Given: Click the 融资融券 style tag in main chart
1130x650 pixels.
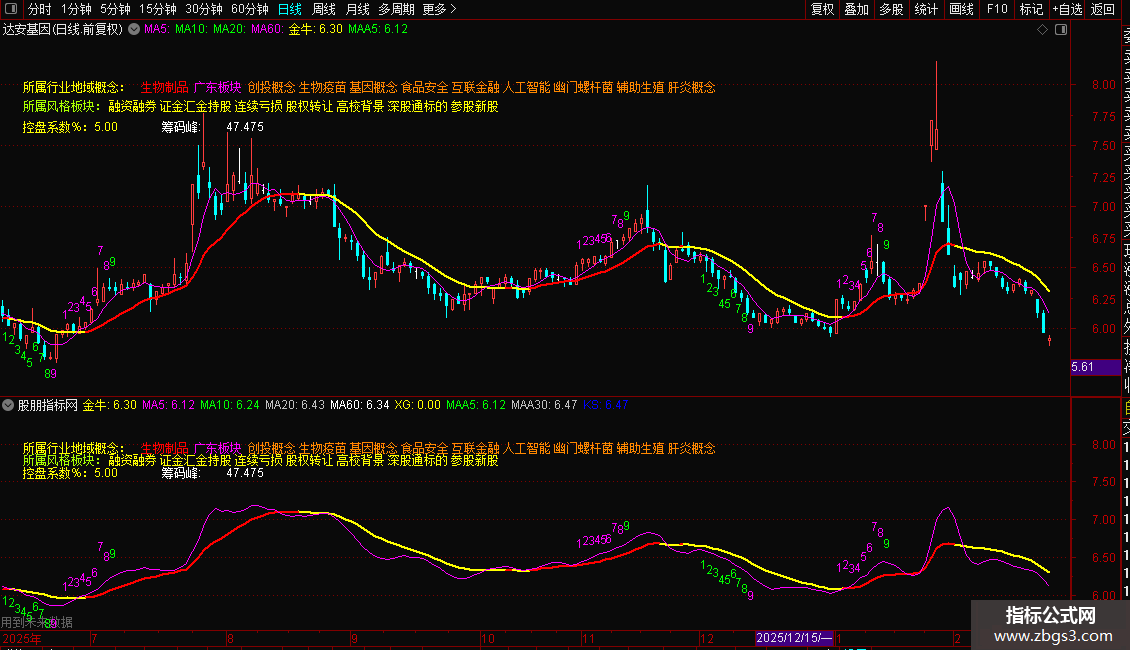Looking at the screenshot, I should pyautogui.click(x=132, y=107).
